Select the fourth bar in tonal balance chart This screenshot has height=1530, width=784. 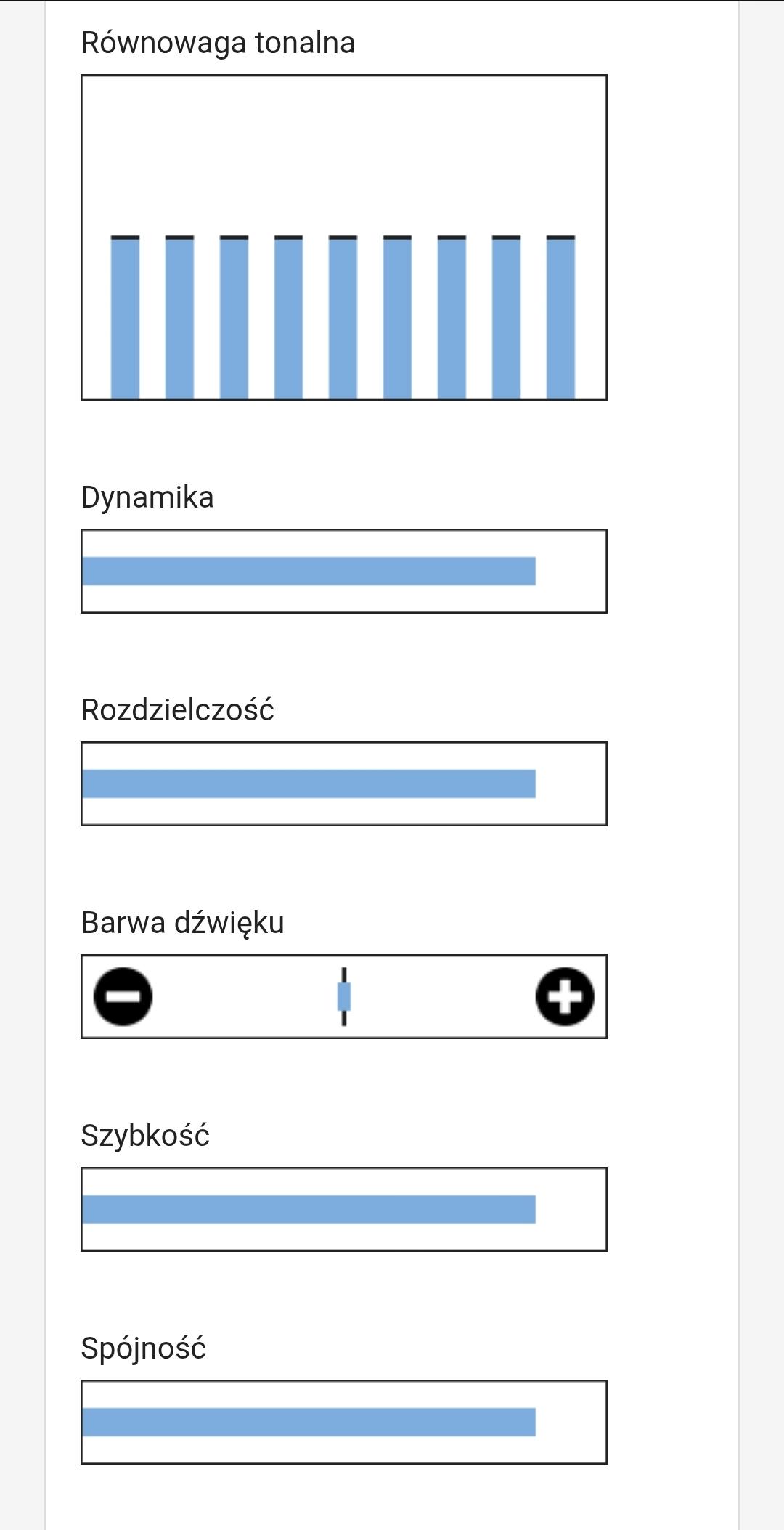(288, 318)
